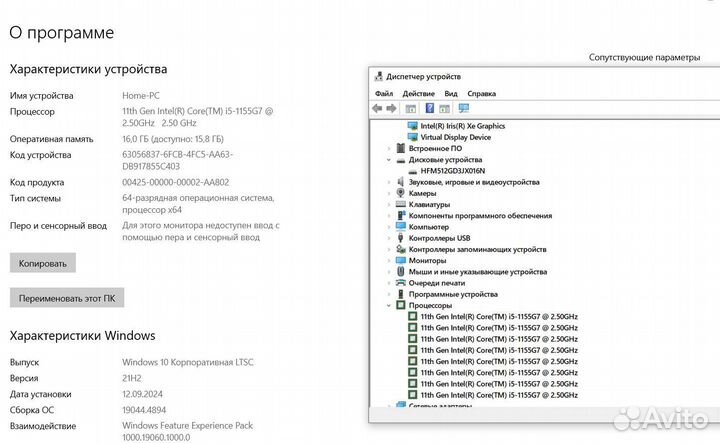Select the Программные устройства label
This screenshot has width=720, height=444.
coord(453,294)
